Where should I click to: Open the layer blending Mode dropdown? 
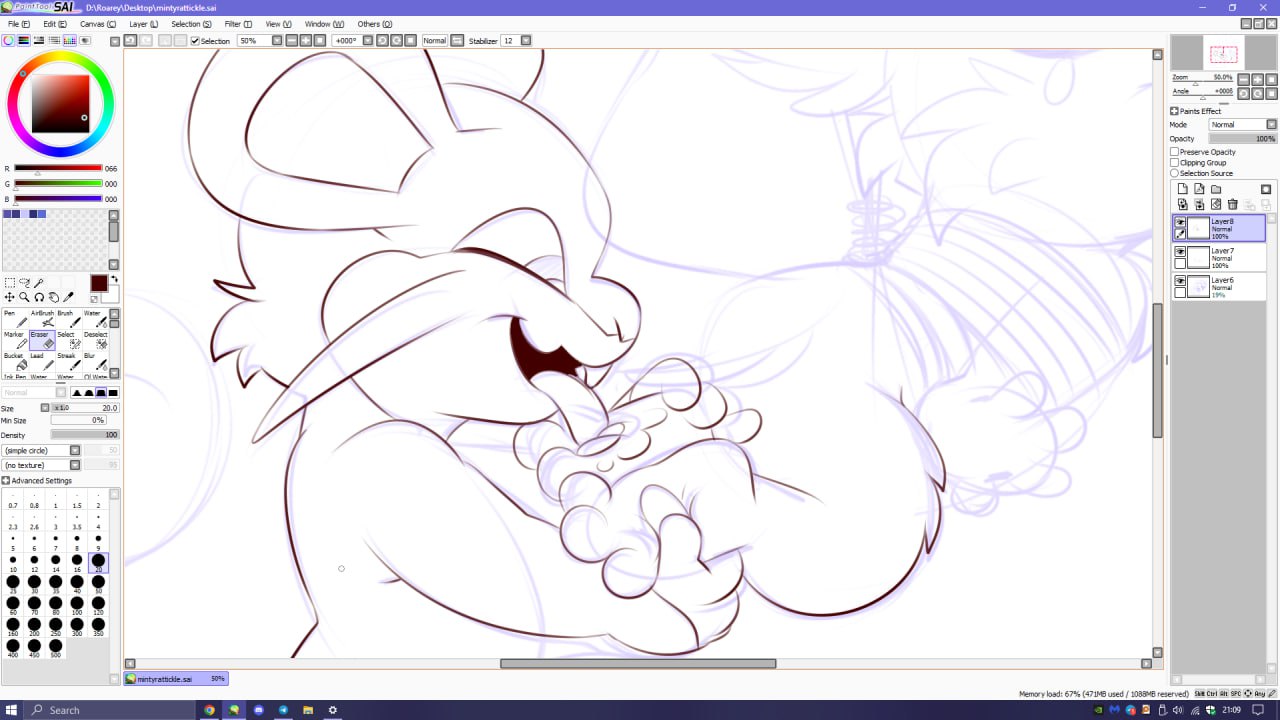1272,125
